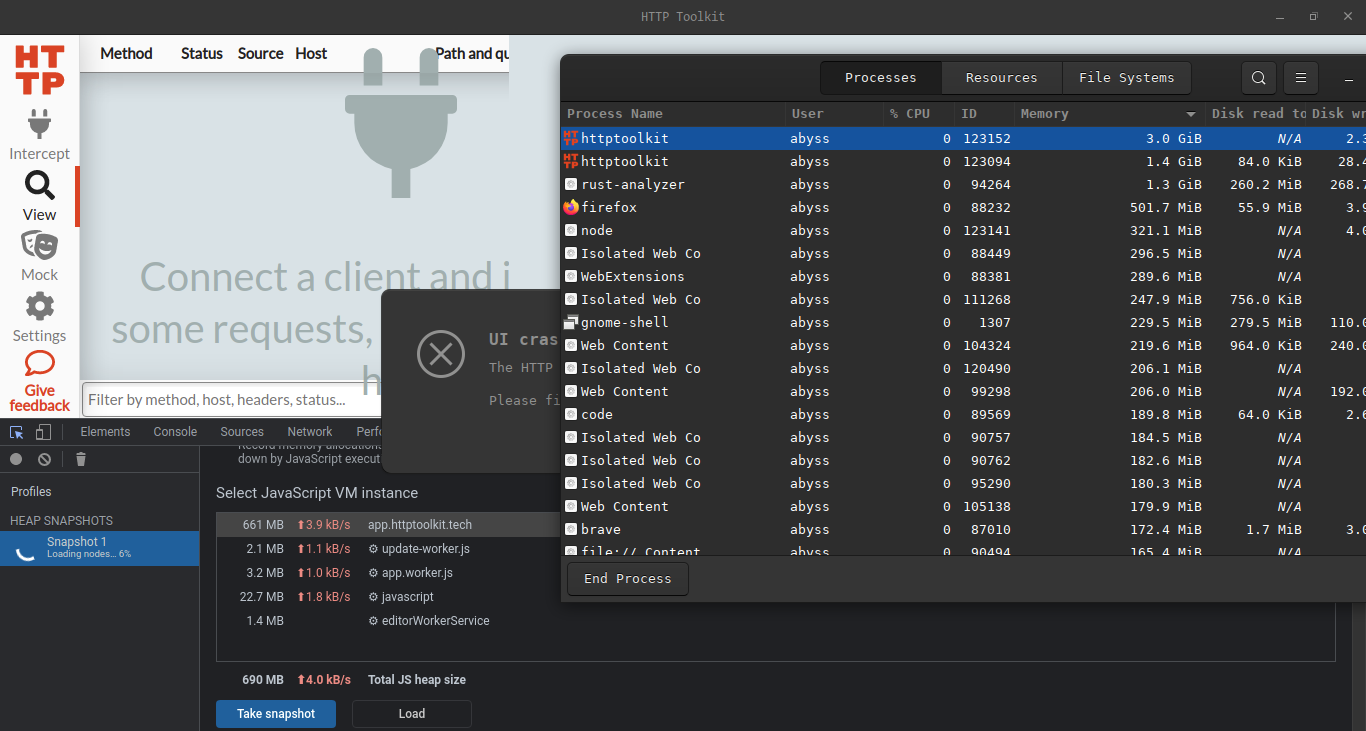Start heap allocation recording in DevTools
The image size is (1366, 731).
pos(14,459)
